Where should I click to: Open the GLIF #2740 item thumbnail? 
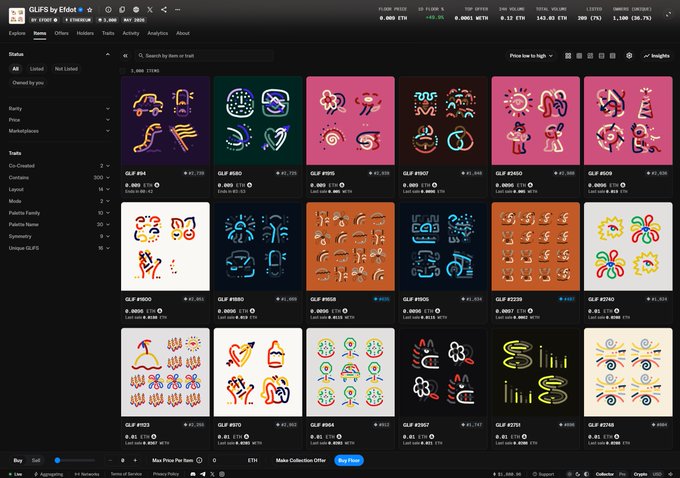[628, 246]
